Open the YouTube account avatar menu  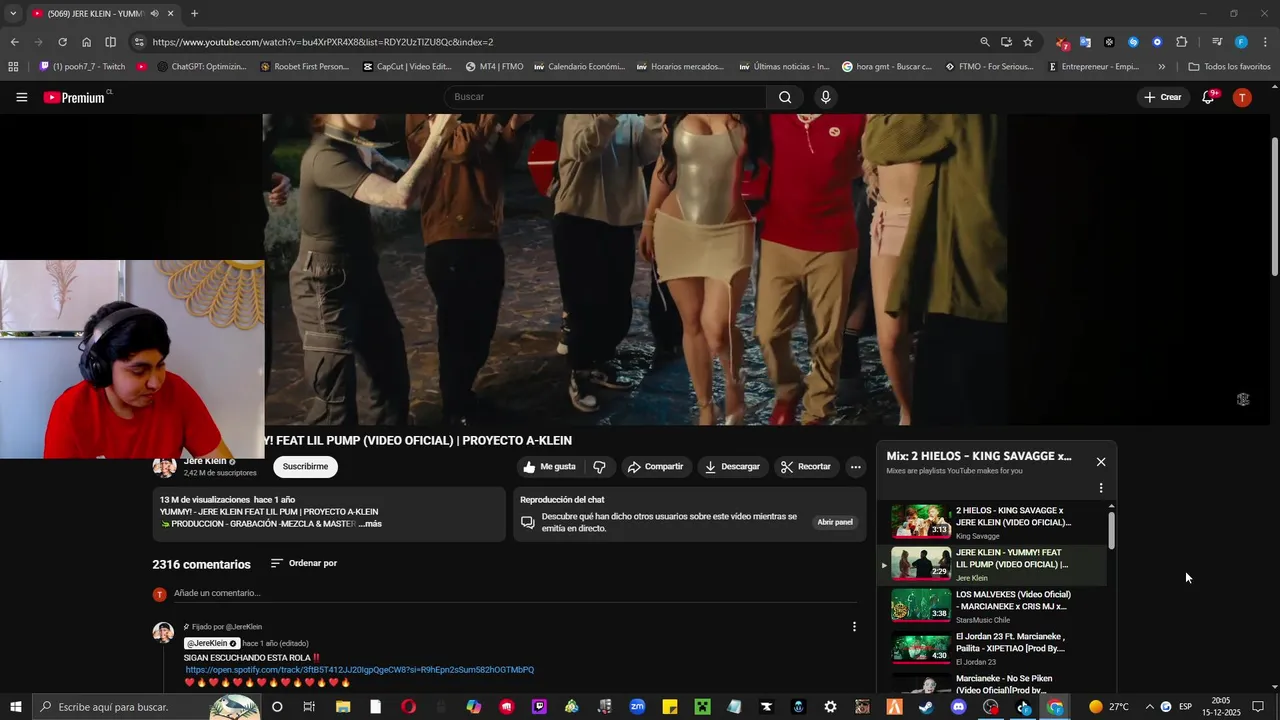(1242, 97)
